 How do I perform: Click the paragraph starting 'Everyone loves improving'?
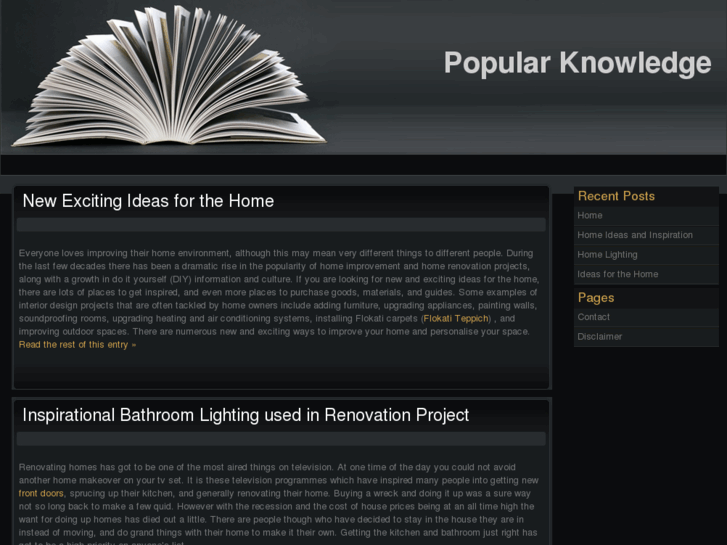279,292
